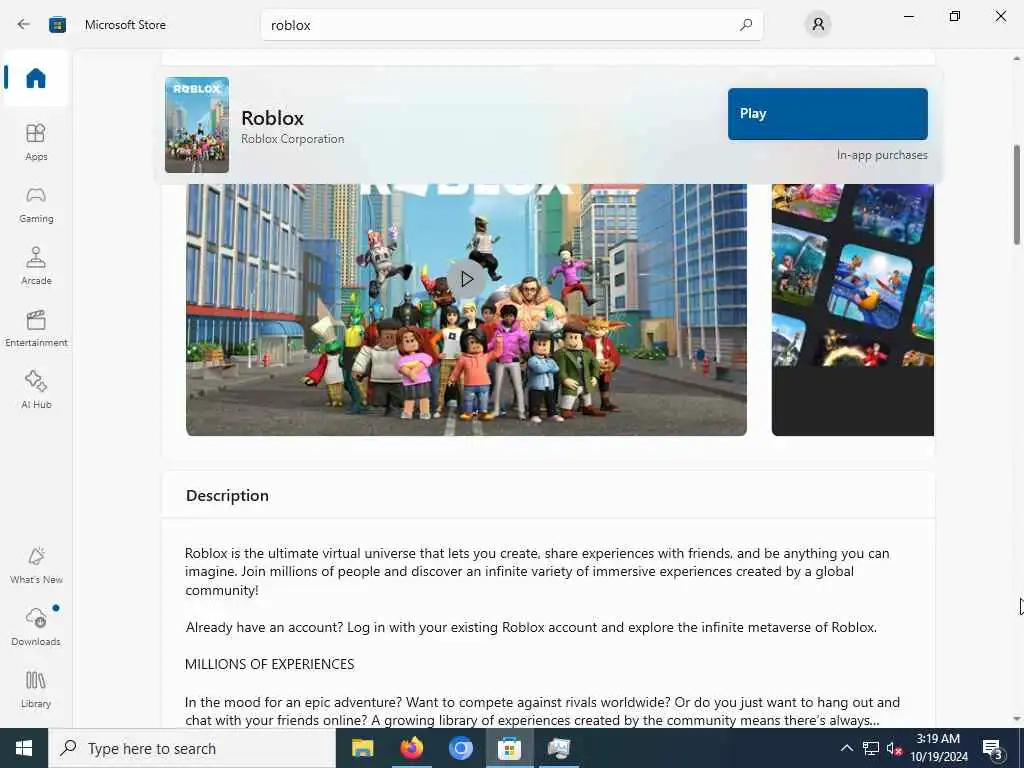Open the AI Hub section

pyautogui.click(x=36, y=390)
